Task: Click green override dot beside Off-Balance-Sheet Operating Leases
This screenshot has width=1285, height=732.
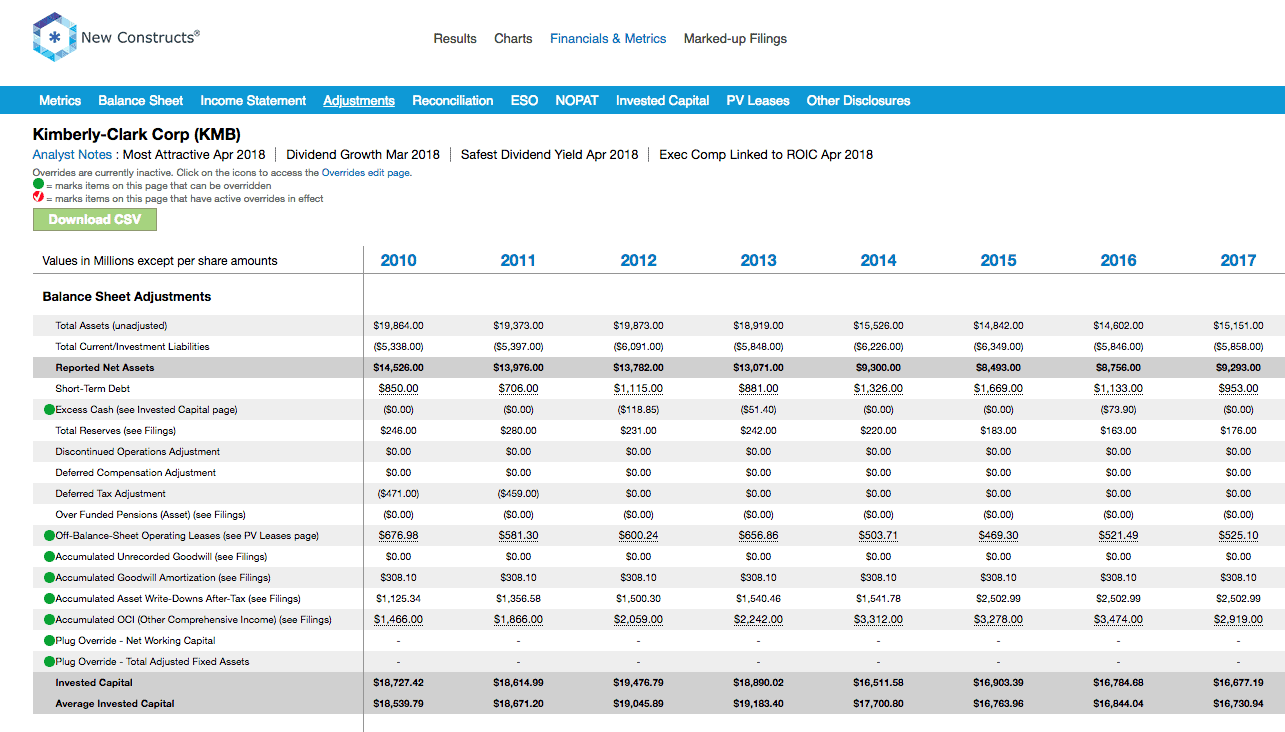Action: tap(49, 536)
